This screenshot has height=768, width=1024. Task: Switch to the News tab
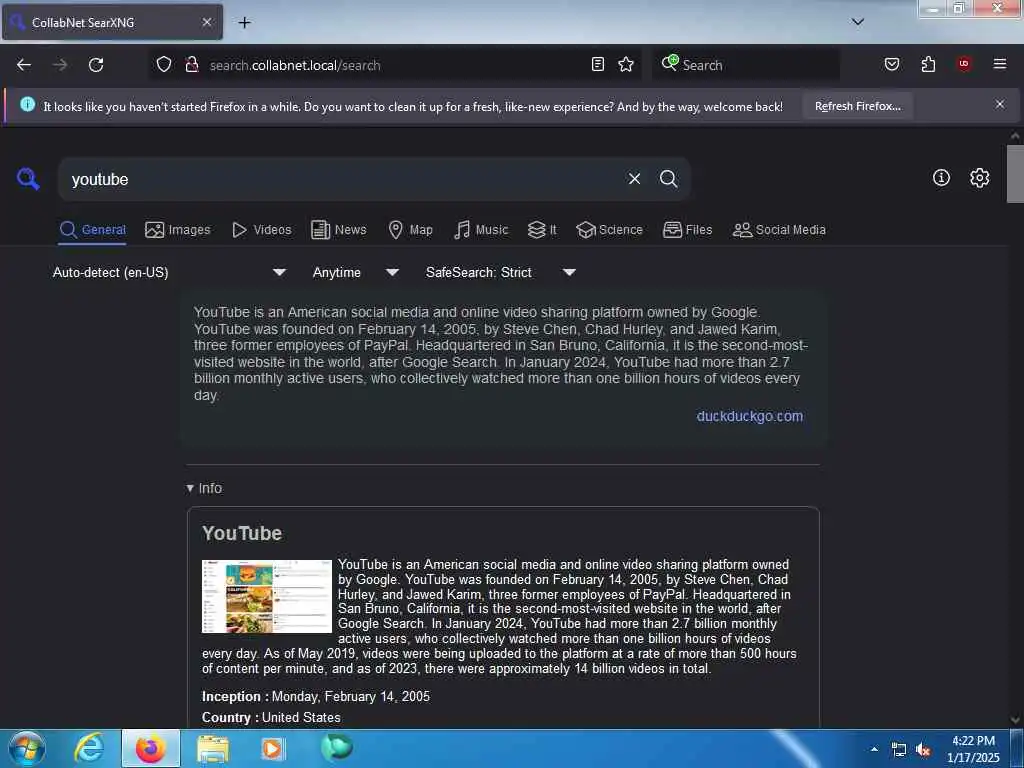click(339, 230)
